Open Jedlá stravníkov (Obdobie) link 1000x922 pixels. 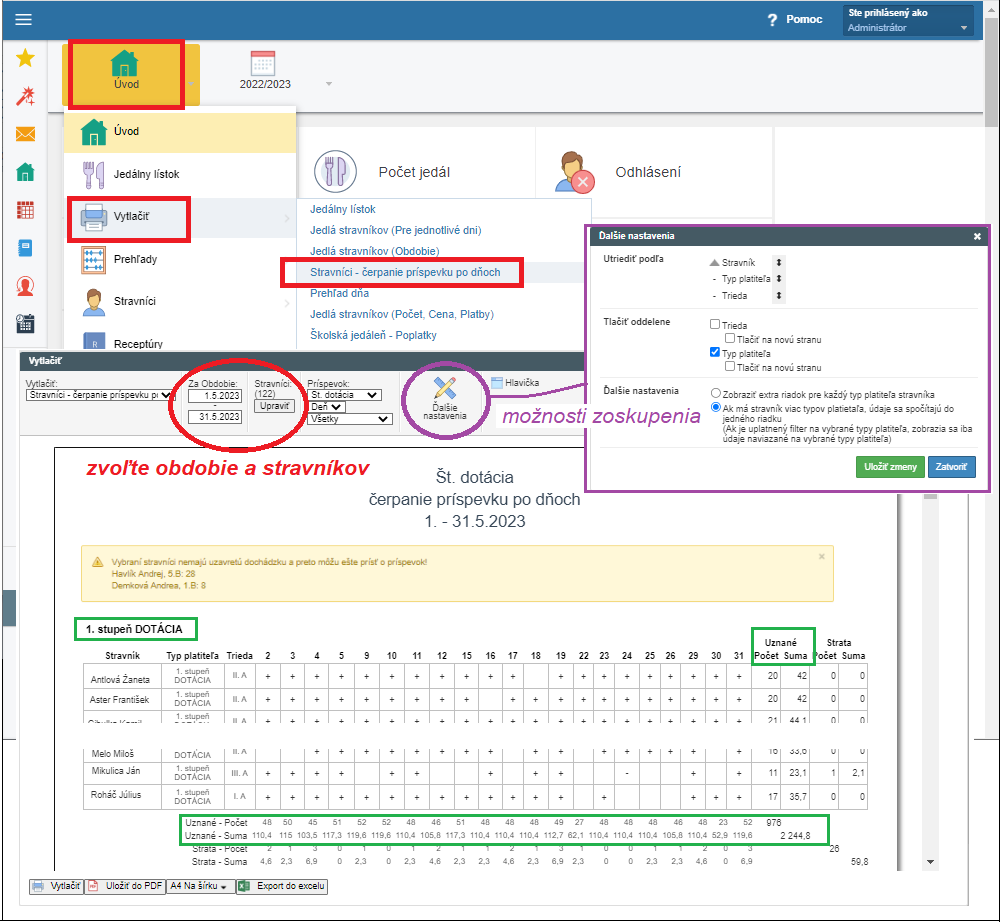pos(374,251)
